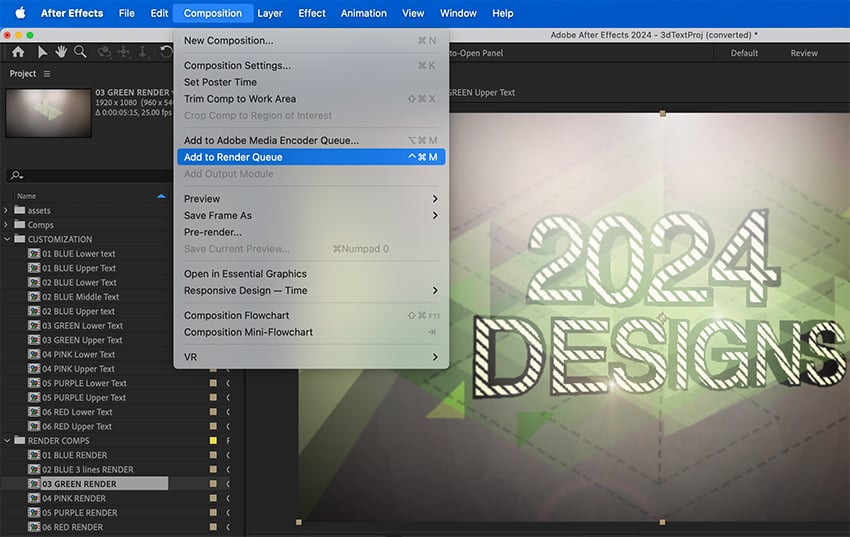Switch to the Review workspace
The height and width of the screenshot is (537, 850).
pyautogui.click(x=804, y=53)
